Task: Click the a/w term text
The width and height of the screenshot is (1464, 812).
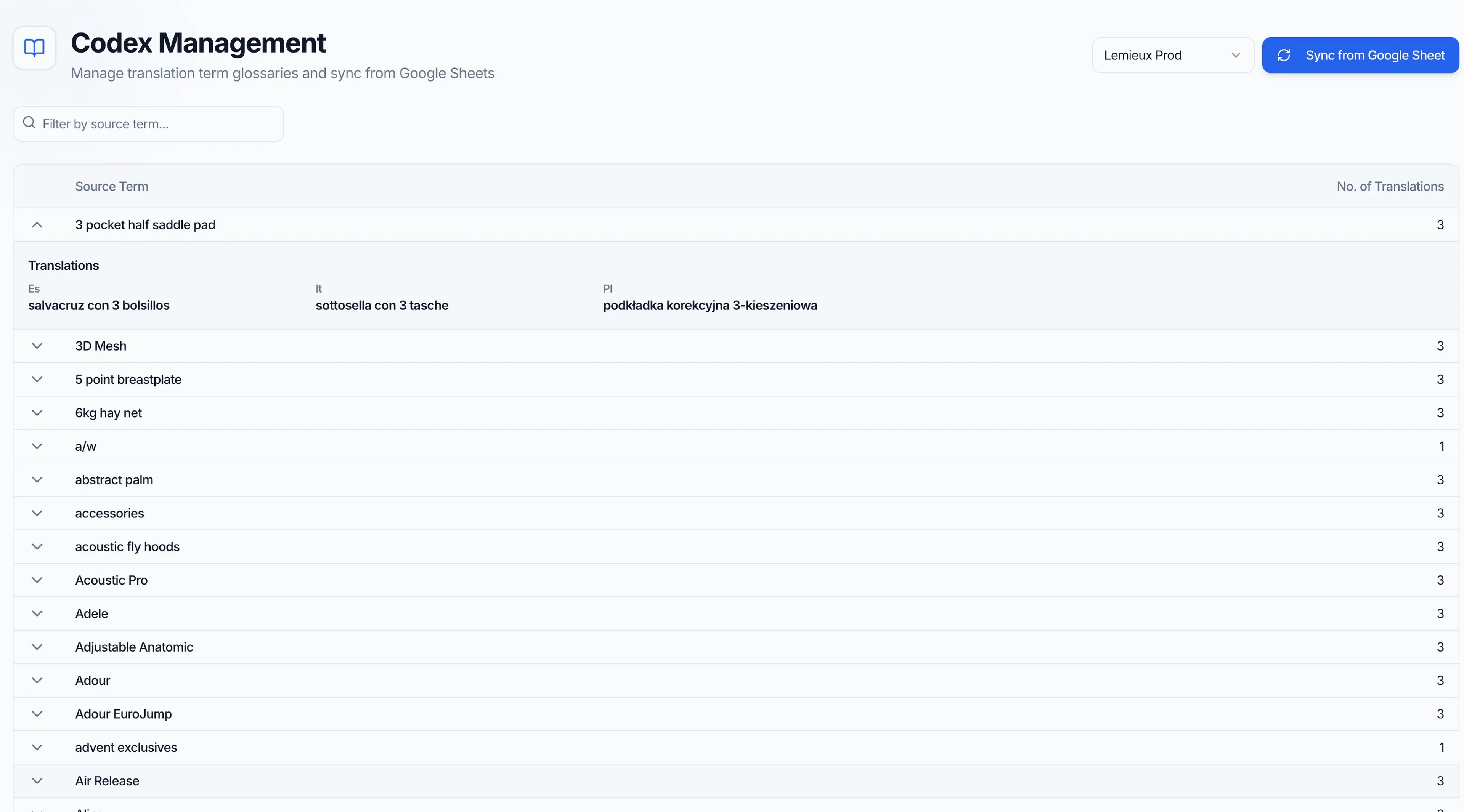Action: pyautogui.click(x=85, y=446)
